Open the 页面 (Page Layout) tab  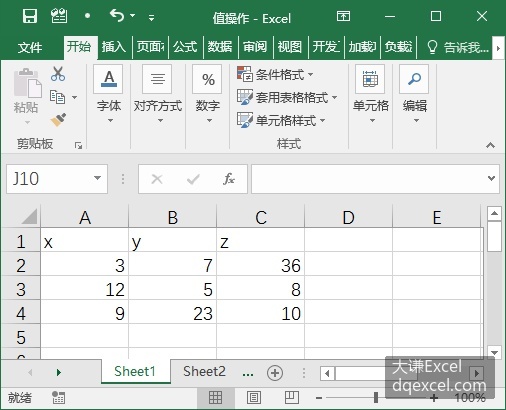click(150, 47)
